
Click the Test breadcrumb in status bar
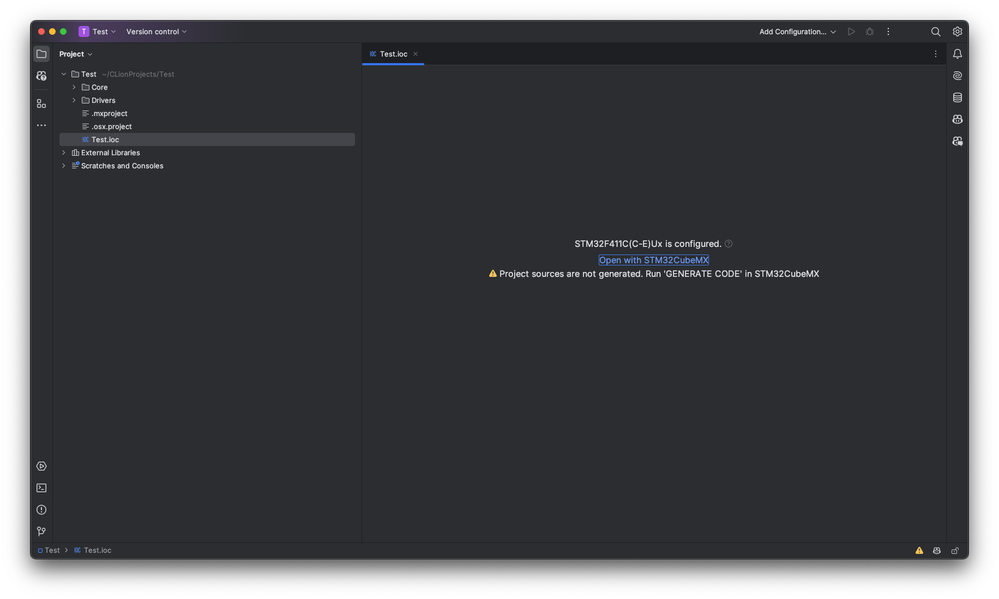point(49,551)
